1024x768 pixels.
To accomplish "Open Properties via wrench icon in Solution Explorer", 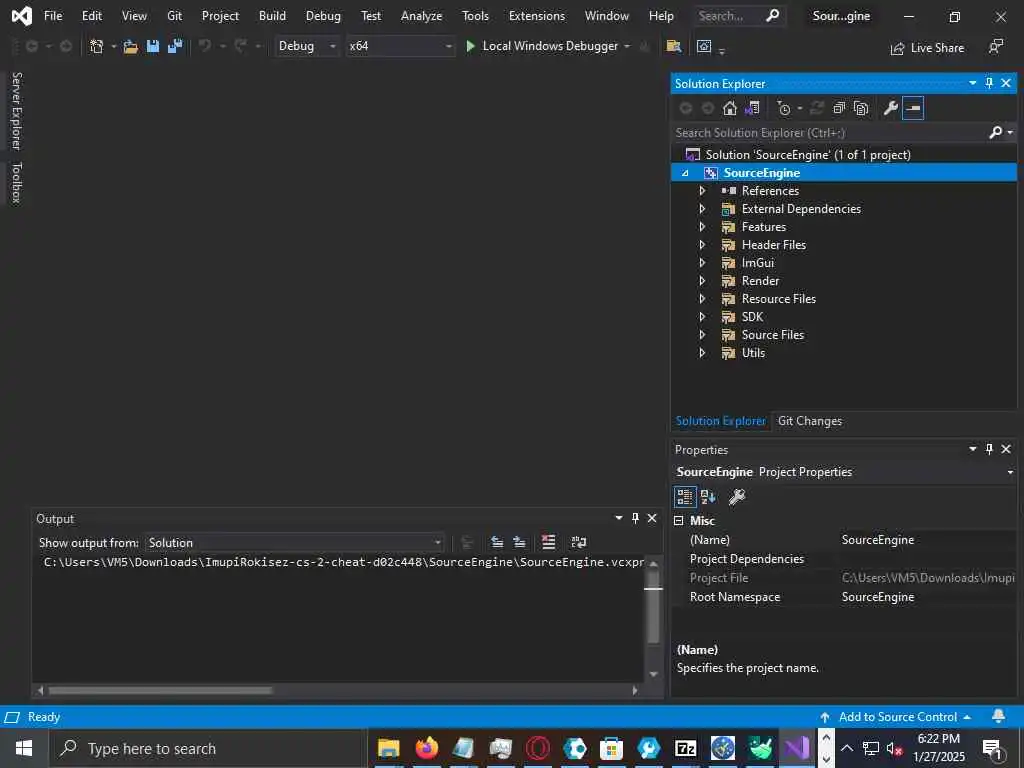I will (x=891, y=108).
